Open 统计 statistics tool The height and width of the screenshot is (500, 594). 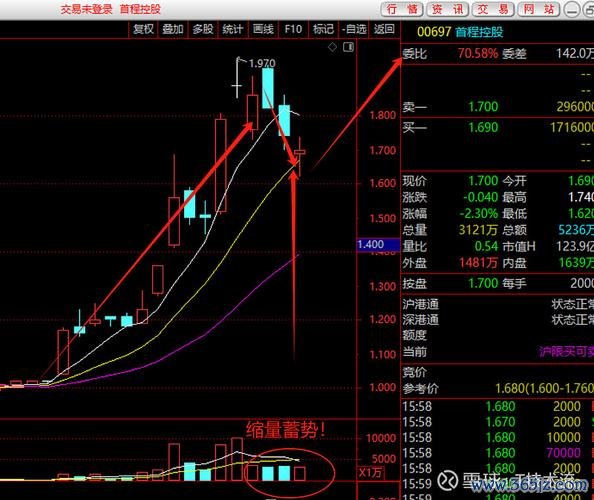pyautogui.click(x=232, y=29)
